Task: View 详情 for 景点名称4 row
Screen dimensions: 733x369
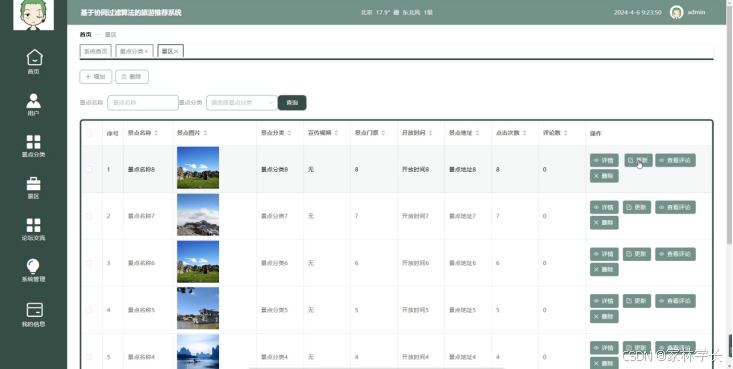Action: pos(604,348)
